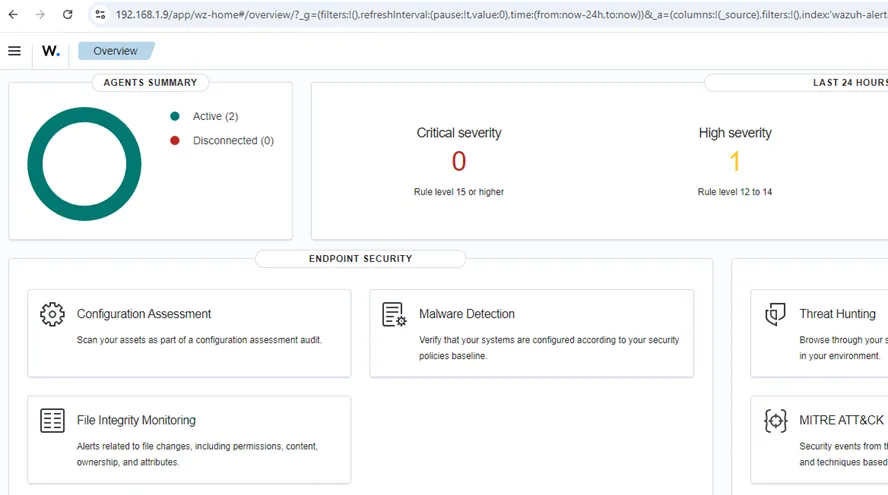The width and height of the screenshot is (888, 495).
Task: Click the LAST 24 HOURS panel title
Action: pyautogui.click(x=851, y=83)
